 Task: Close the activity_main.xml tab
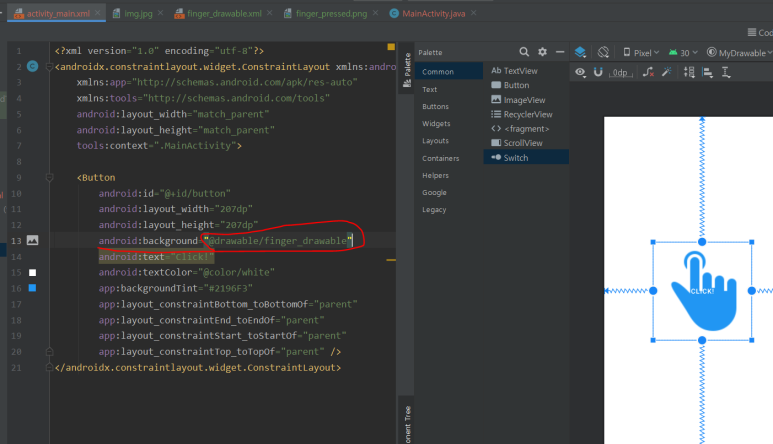tap(98, 13)
